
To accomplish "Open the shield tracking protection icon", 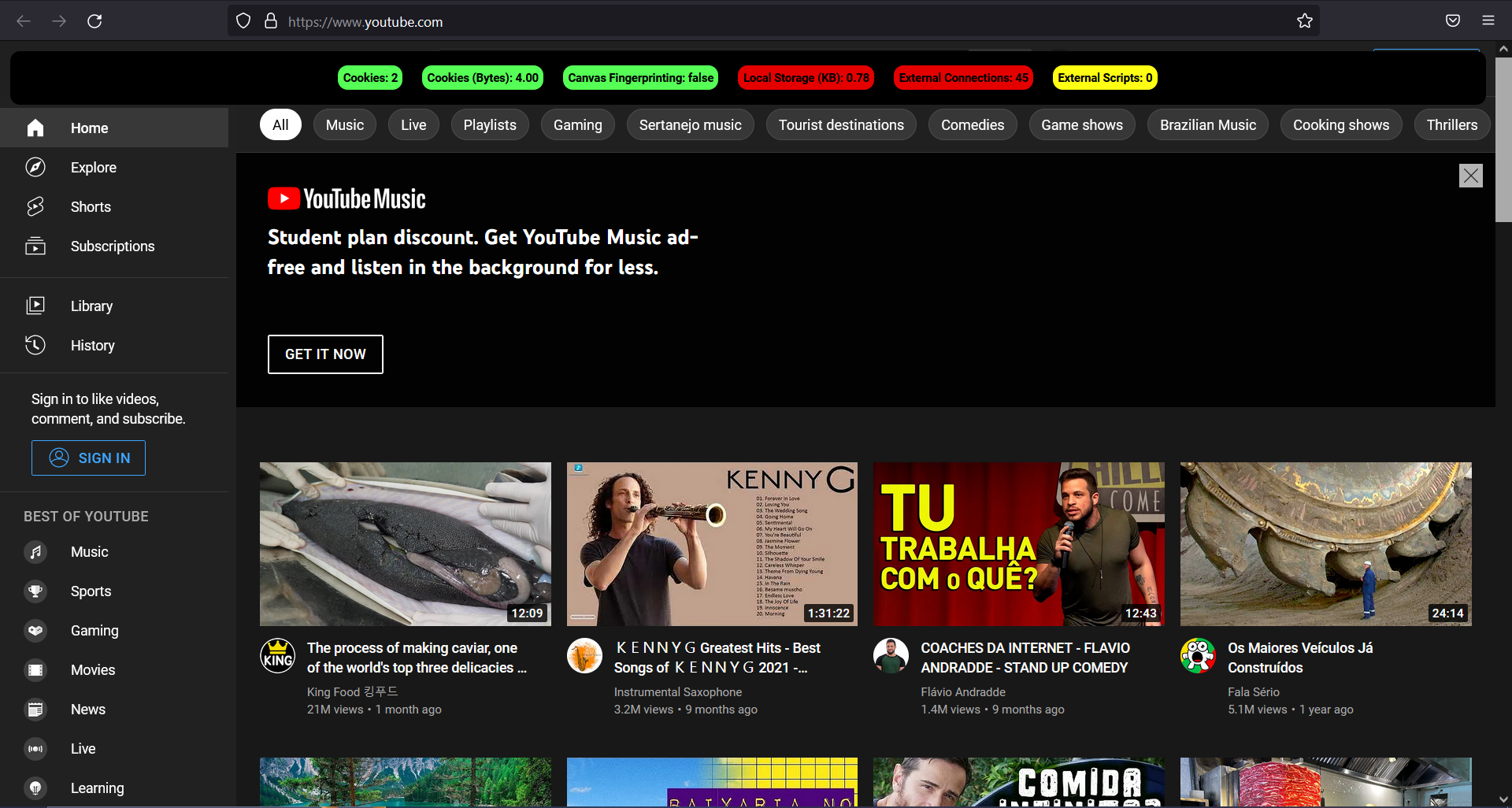I will [x=243, y=21].
